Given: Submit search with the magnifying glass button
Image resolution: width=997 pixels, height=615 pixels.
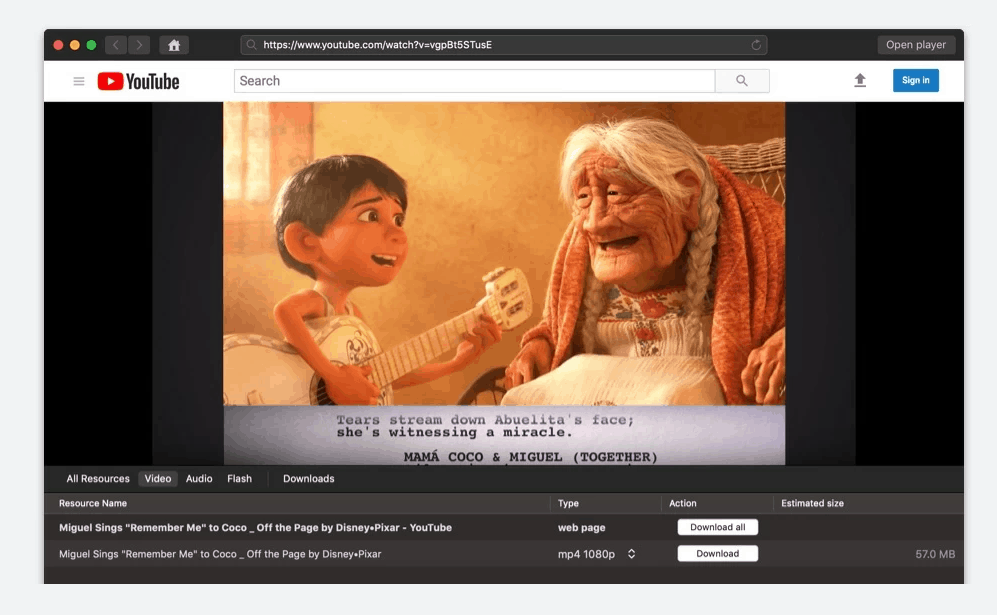Looking at the screenshot, I should [742, 81].
